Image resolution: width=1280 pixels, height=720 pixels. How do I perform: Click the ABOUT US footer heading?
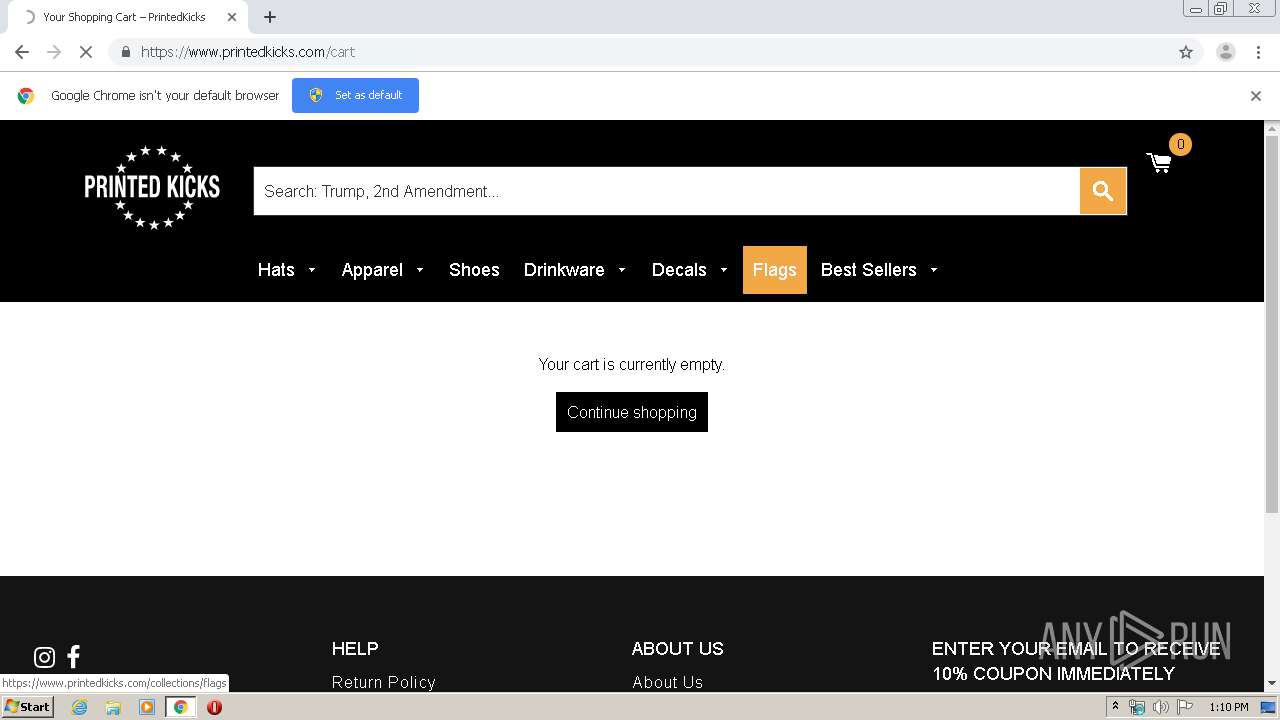click(x=677, y=648)
